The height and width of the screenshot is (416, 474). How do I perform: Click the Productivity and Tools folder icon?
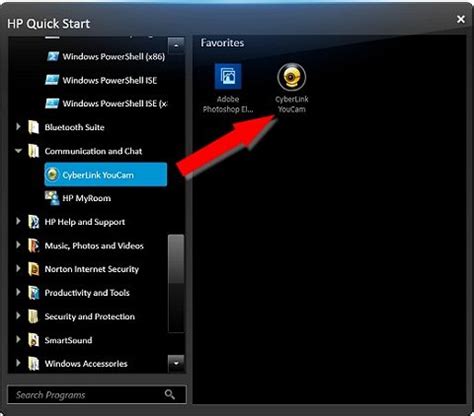pyautogui.click(x=33, y=293)
